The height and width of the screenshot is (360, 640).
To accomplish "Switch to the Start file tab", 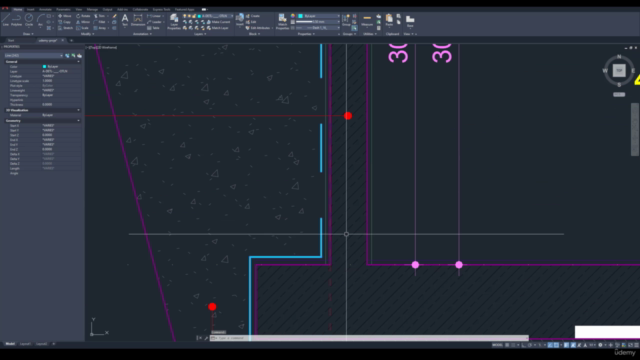I will point(11,40).
